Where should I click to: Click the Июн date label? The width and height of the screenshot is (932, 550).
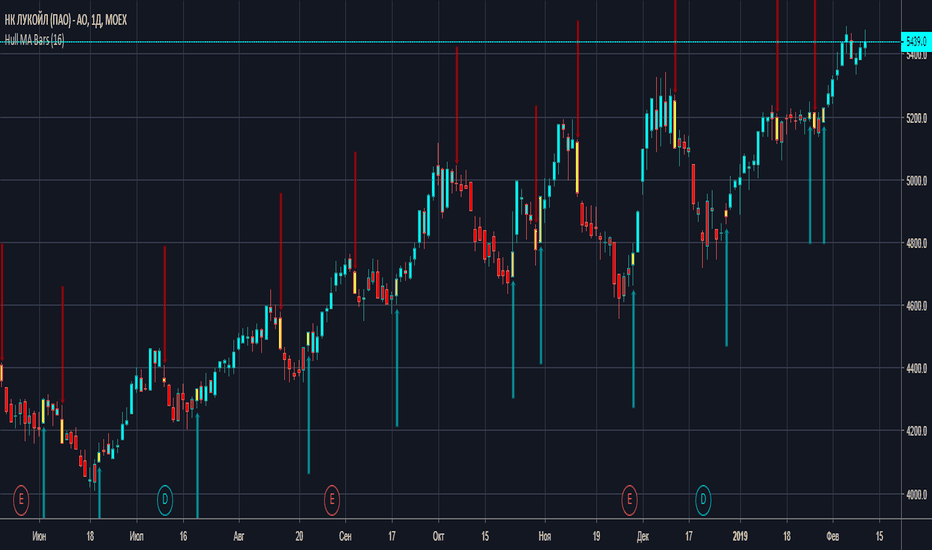[39, 536]
